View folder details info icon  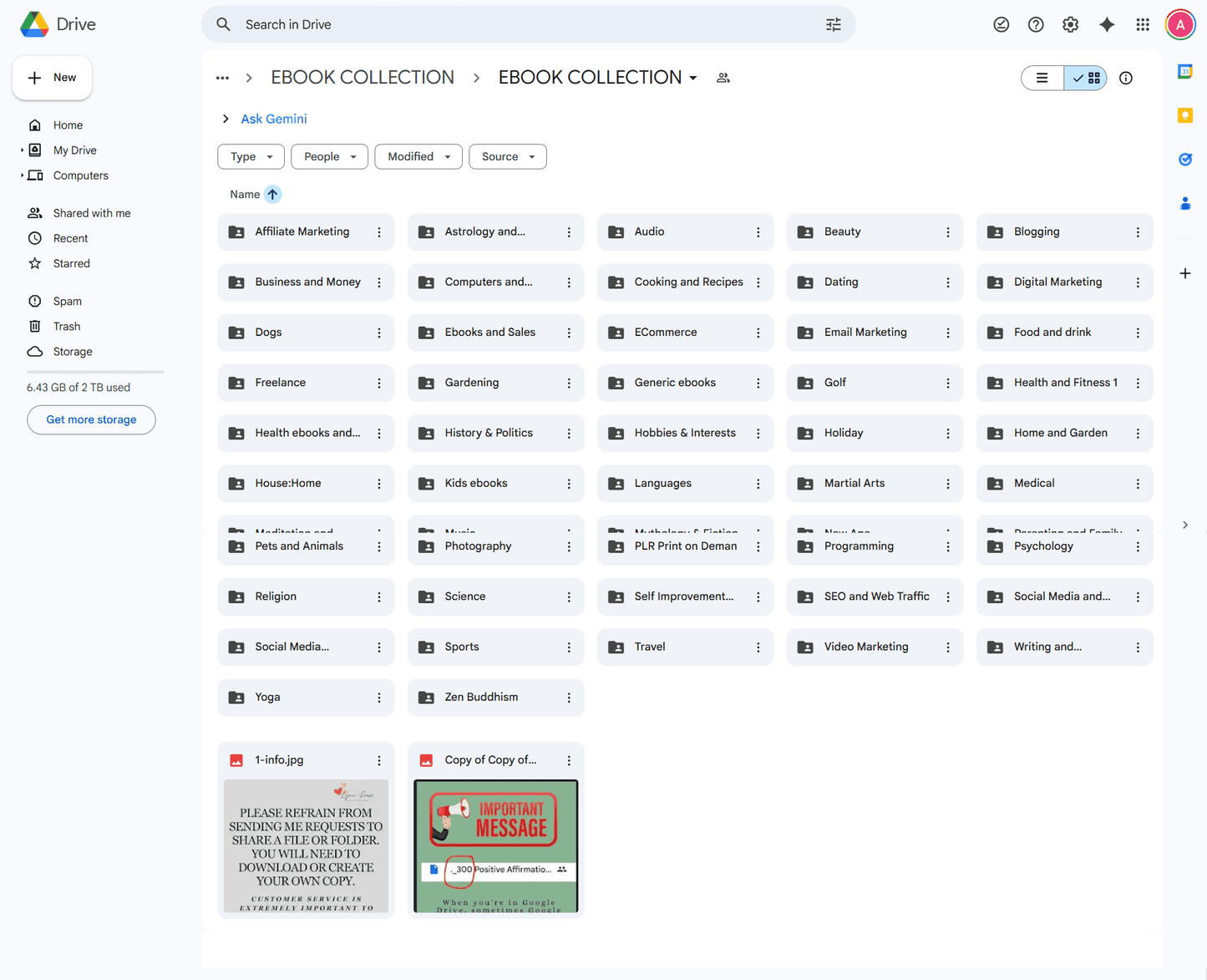[1126, 78]
